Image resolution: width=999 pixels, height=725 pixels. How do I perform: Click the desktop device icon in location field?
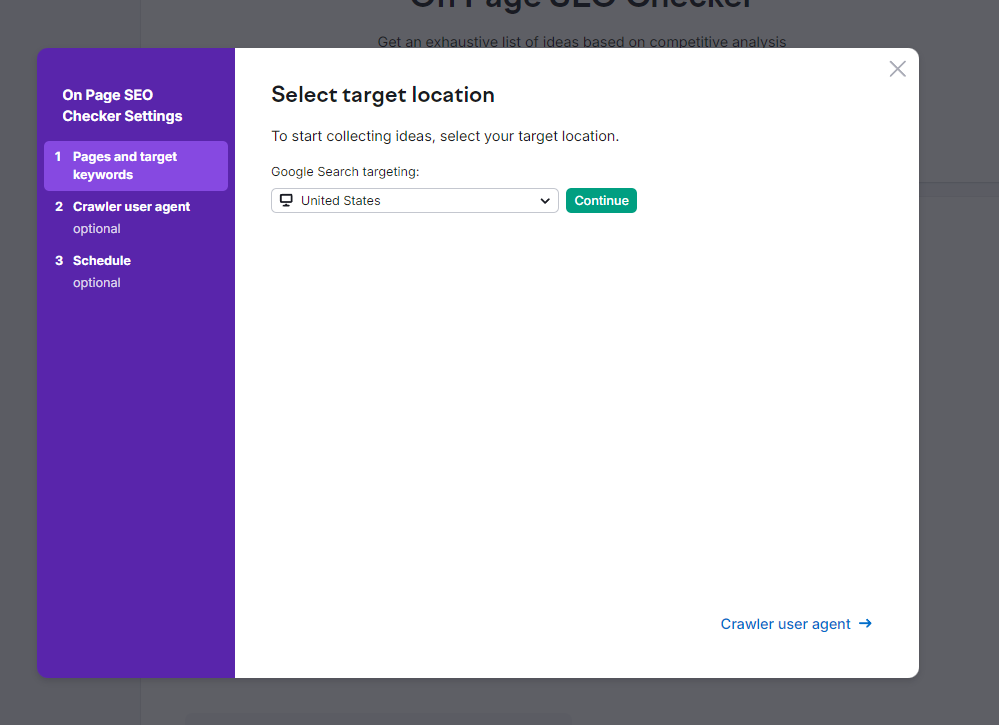click(286, 201)
